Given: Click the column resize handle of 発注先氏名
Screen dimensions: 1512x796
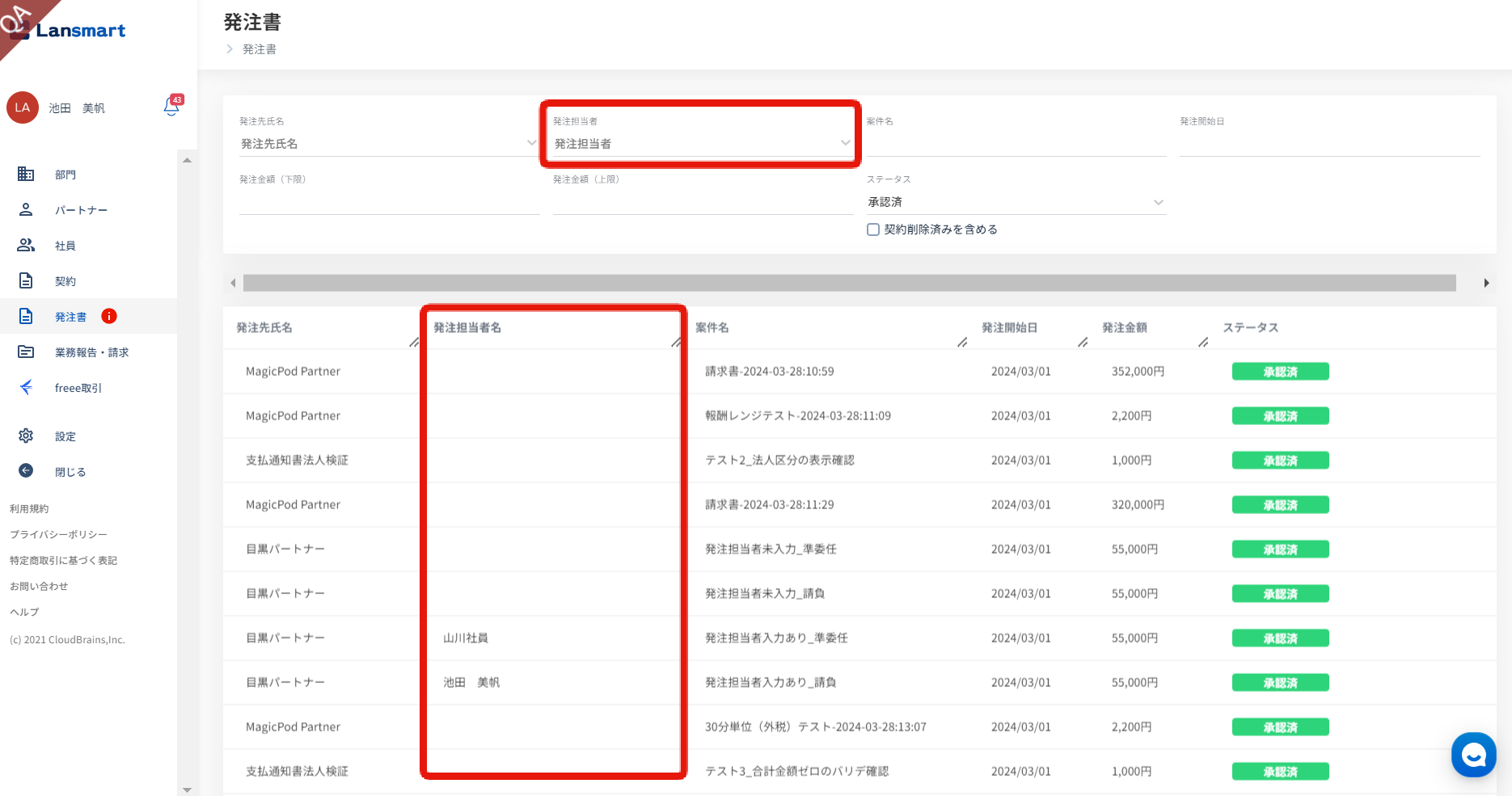Looking at the screenshot, I should tap(414, 343).
